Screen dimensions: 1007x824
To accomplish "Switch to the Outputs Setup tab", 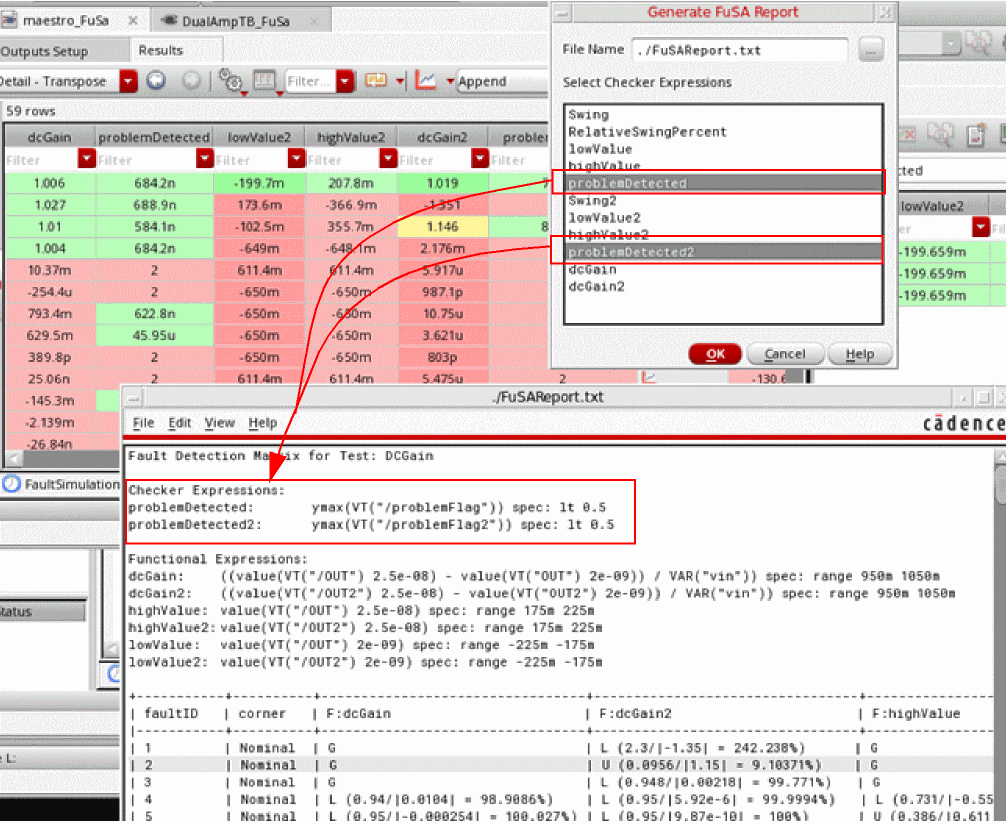I will click(46, 51).
